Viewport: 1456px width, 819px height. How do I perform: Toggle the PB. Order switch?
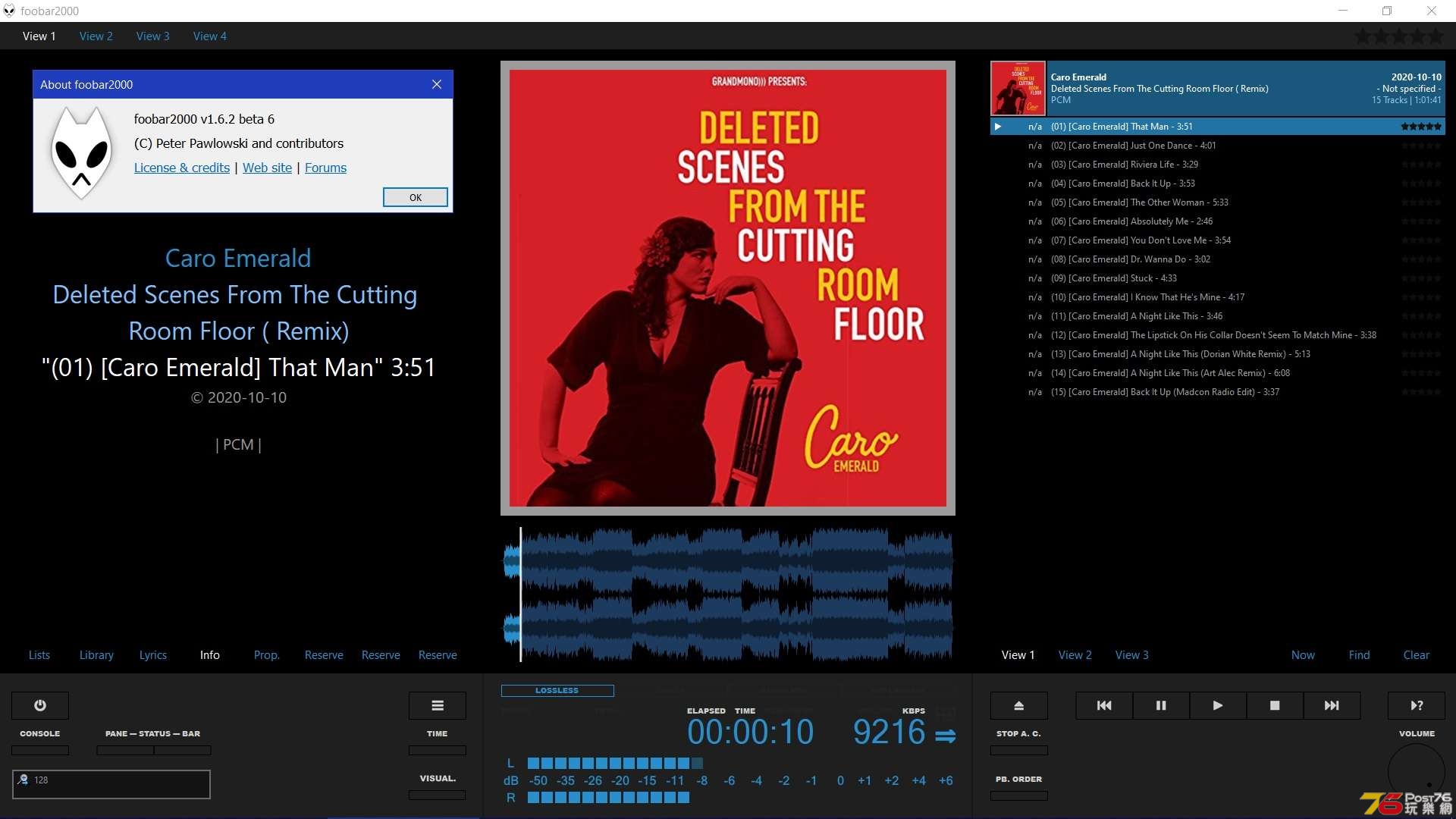coord(1019,795)
